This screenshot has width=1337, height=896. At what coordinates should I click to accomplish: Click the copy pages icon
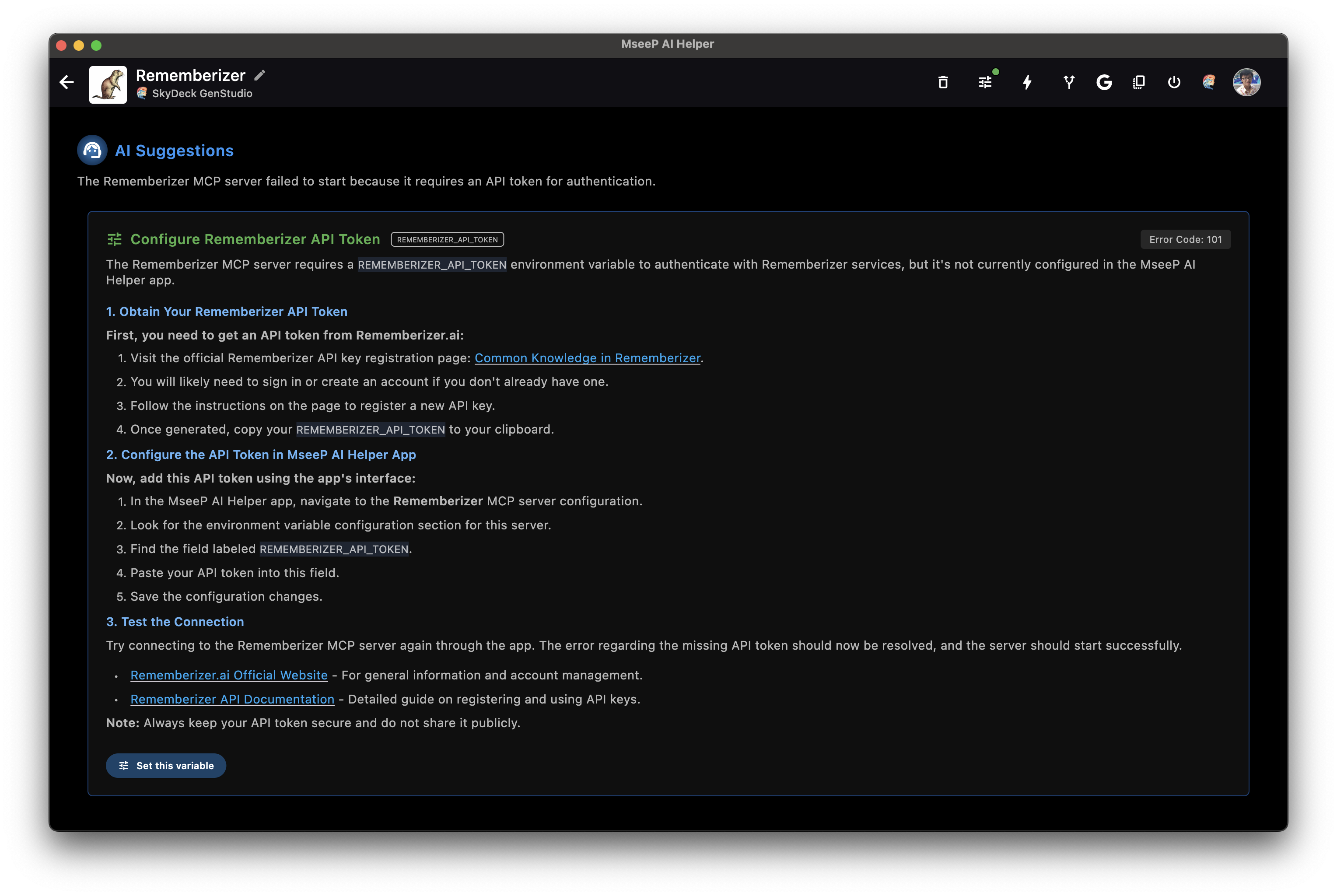click(x=1139, y=82)
